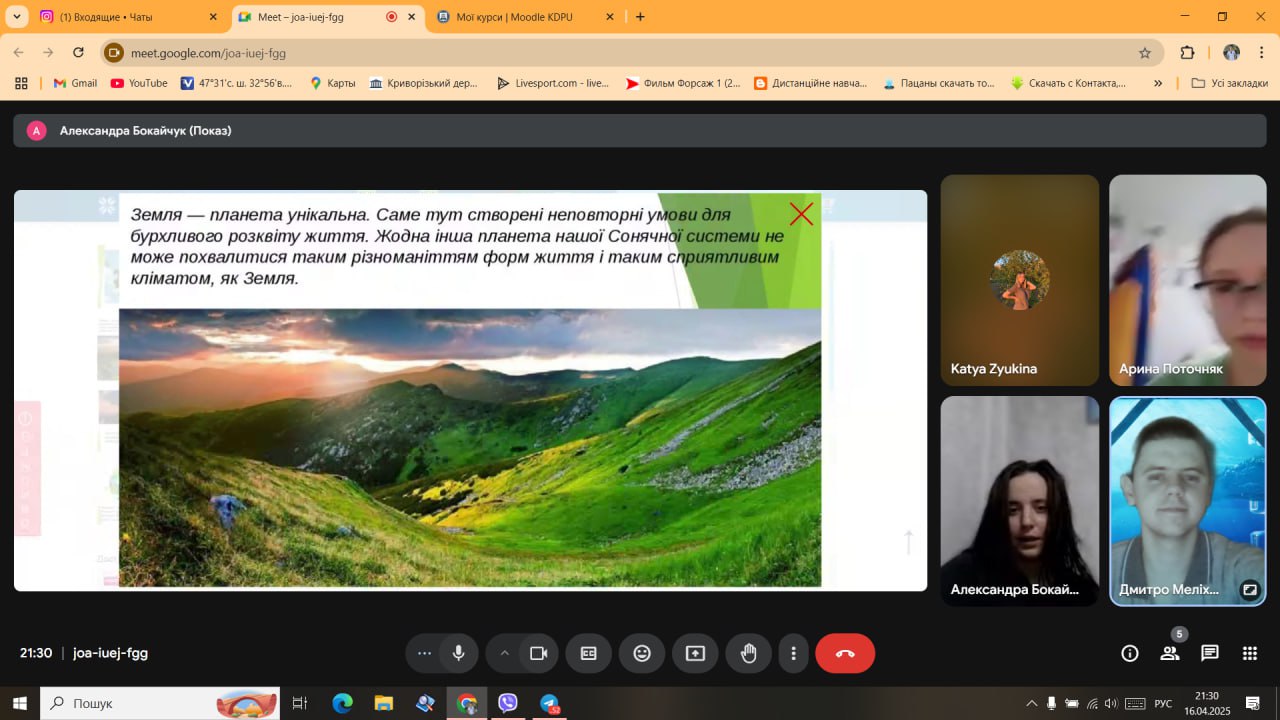Open the Gmail bookmark

point(75,83)
